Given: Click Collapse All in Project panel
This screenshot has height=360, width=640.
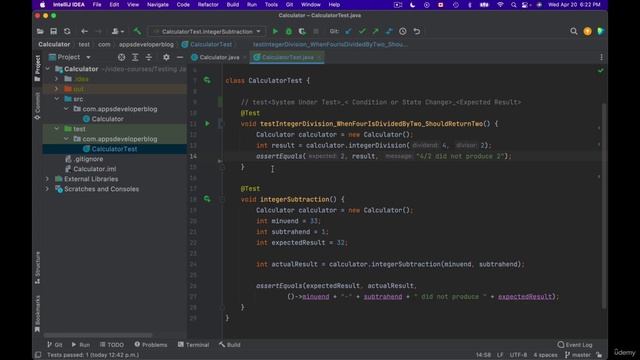Looking at the screenshot, I should [x=149, y=58].
